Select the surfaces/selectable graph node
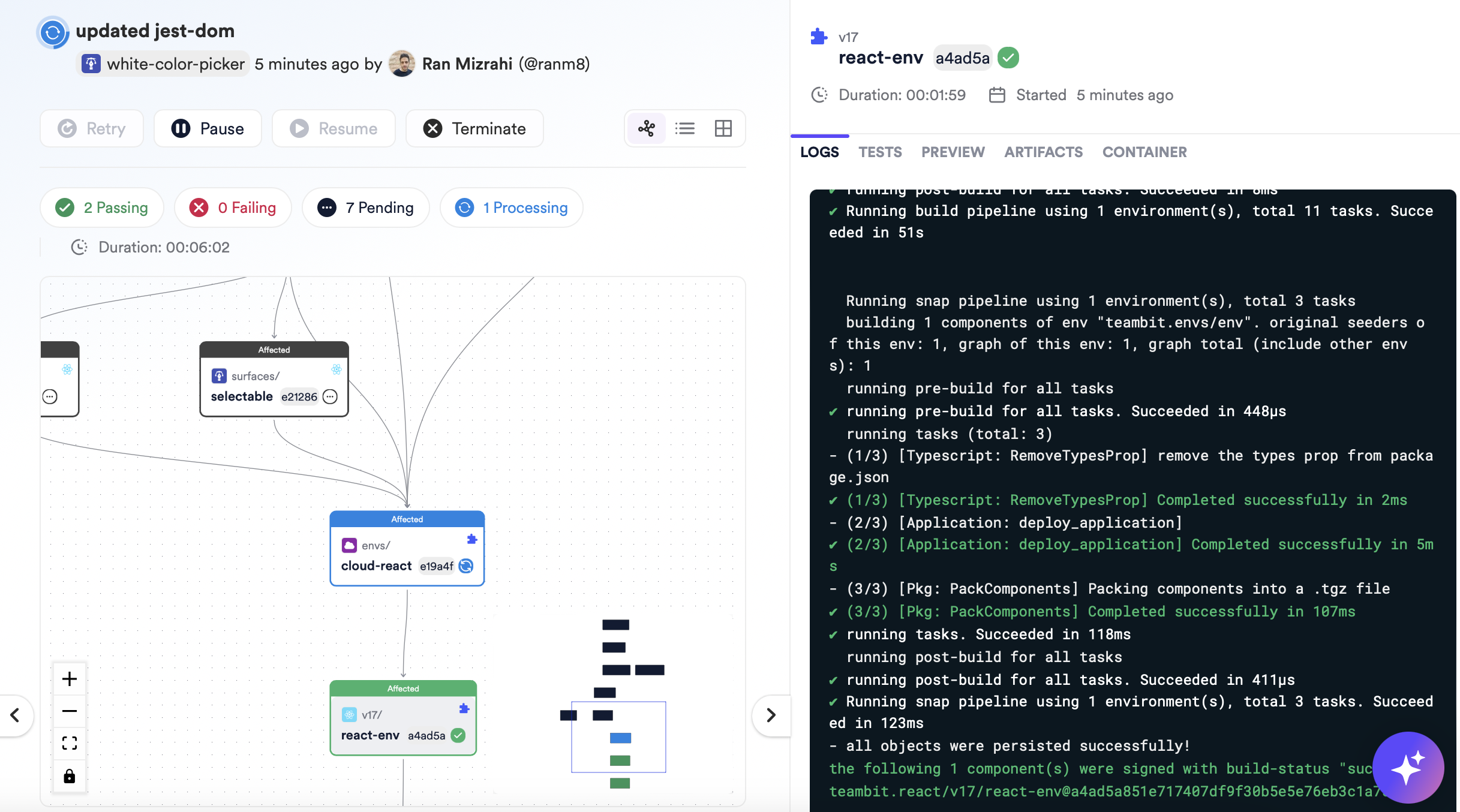This screenshot has width=1460, height=812. [274, 379]
